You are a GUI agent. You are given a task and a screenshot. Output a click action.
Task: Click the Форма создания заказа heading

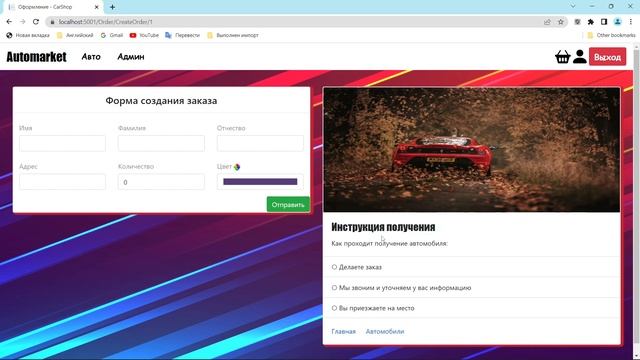161,100
